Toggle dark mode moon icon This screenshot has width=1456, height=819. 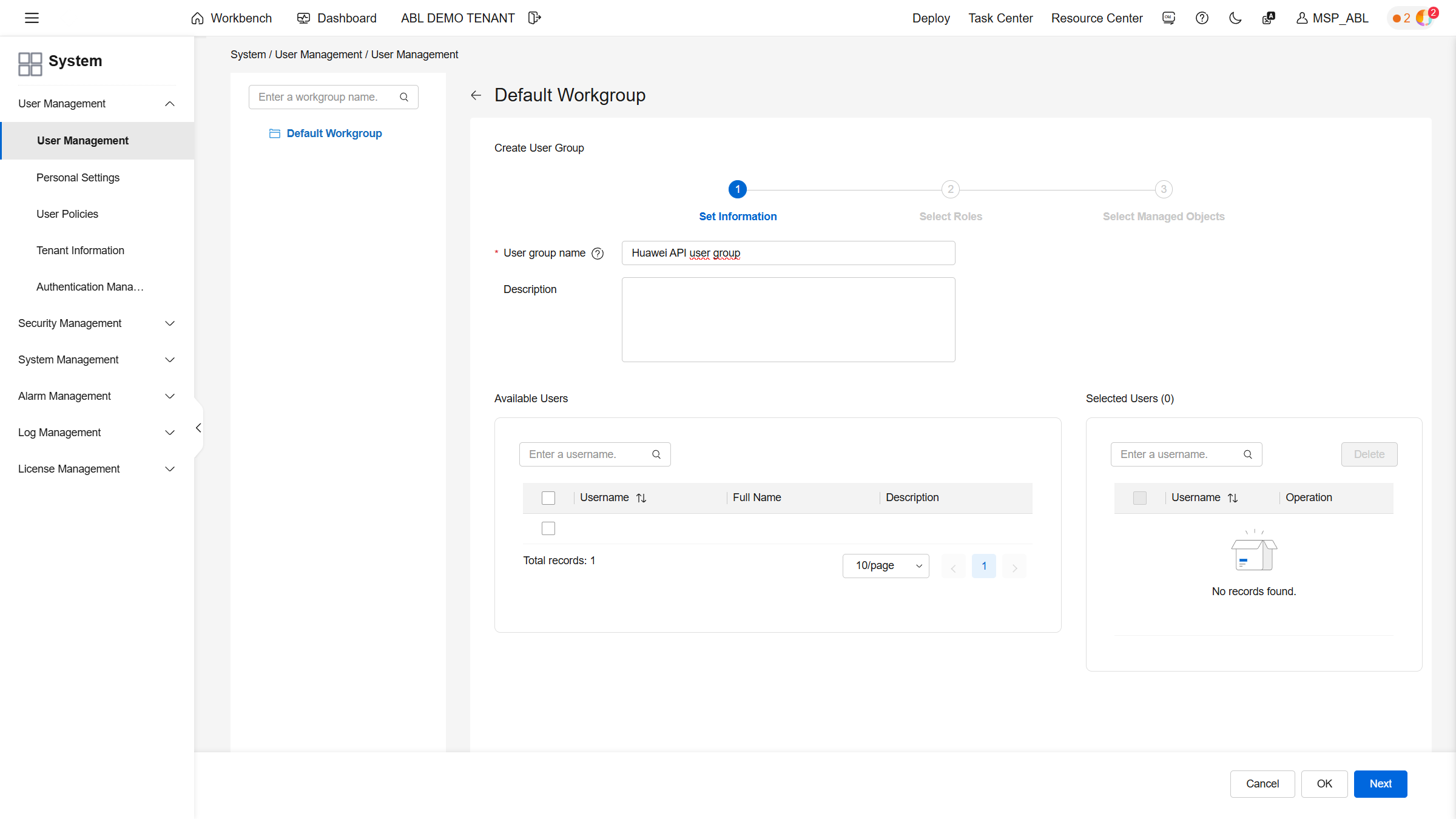1235,18
